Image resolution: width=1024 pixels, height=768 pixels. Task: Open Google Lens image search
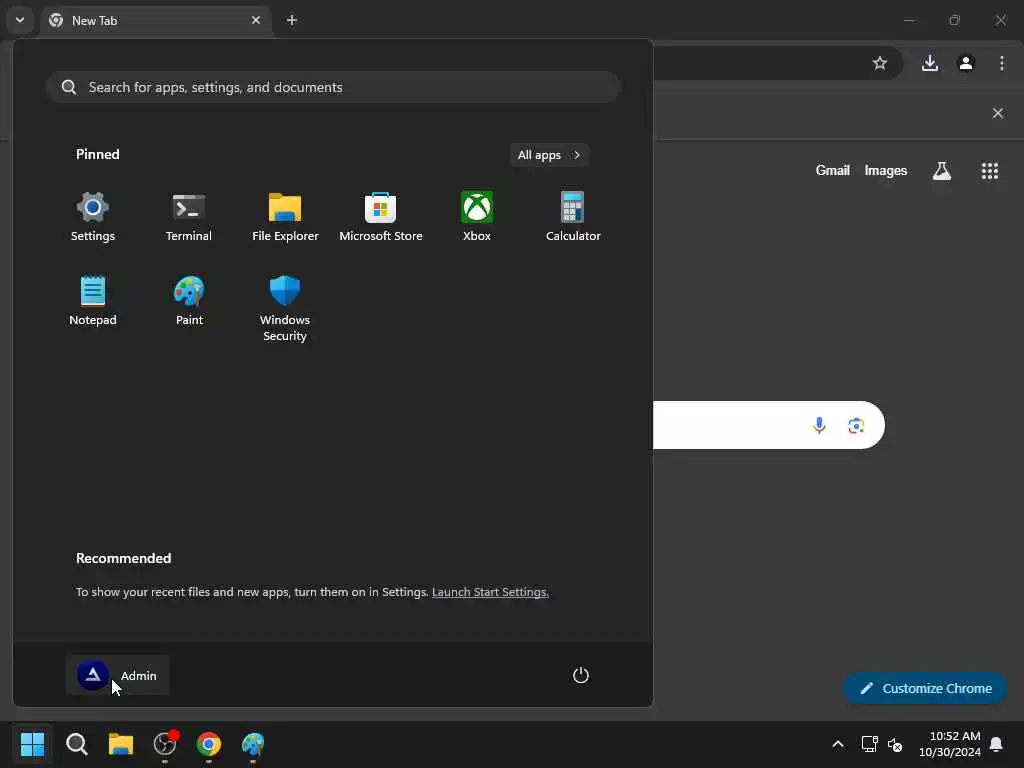[856, 426]
